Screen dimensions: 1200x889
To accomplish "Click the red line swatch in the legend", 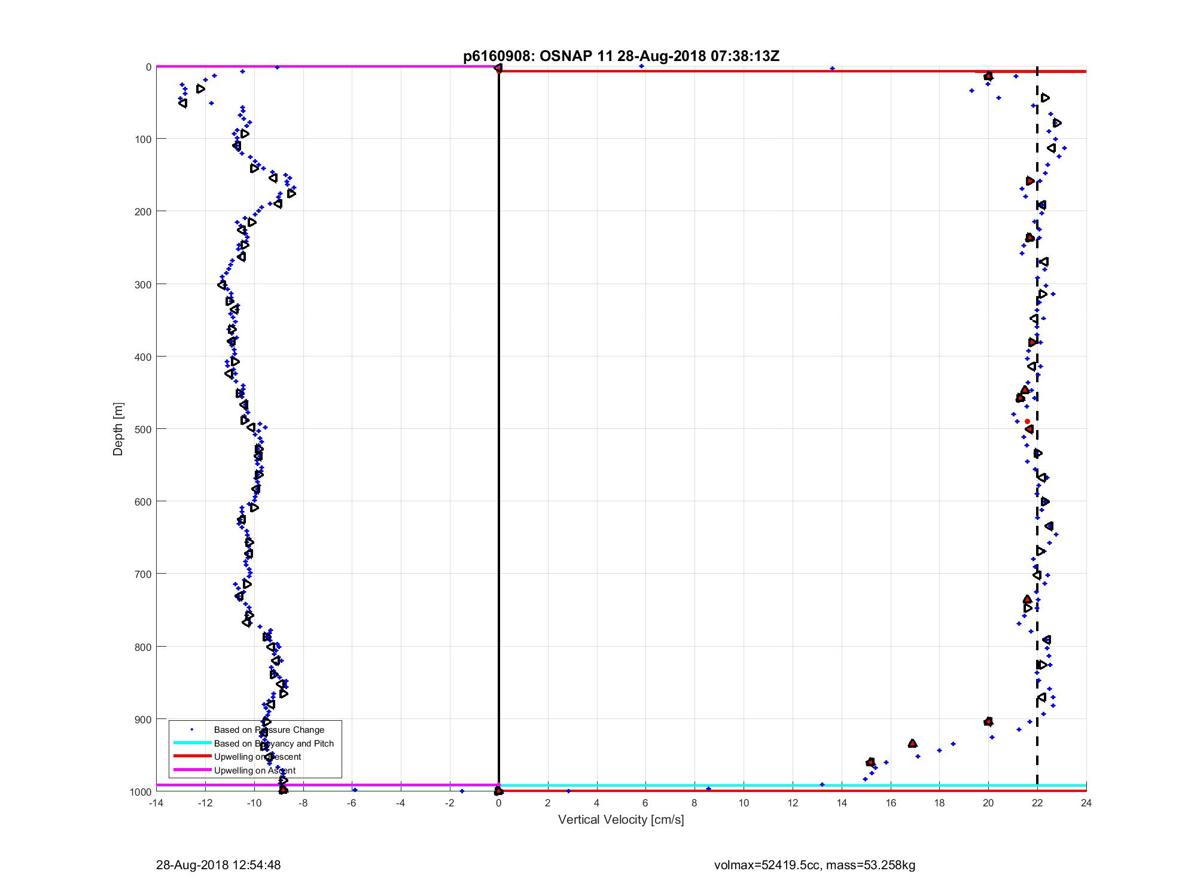I will (191, 757).
